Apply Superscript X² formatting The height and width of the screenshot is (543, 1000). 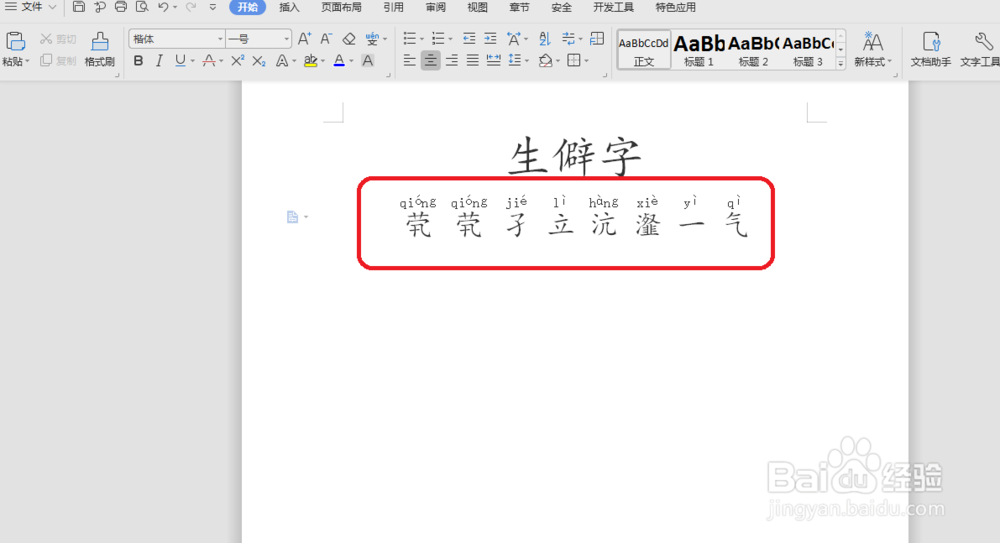point(237,61)
